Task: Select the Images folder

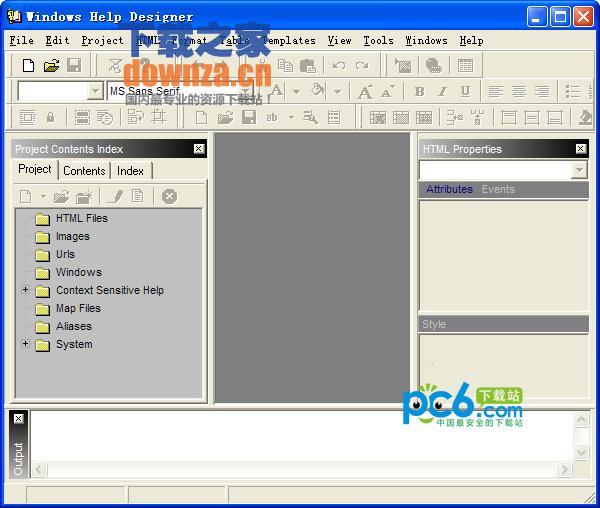Action: click(73, 236)
